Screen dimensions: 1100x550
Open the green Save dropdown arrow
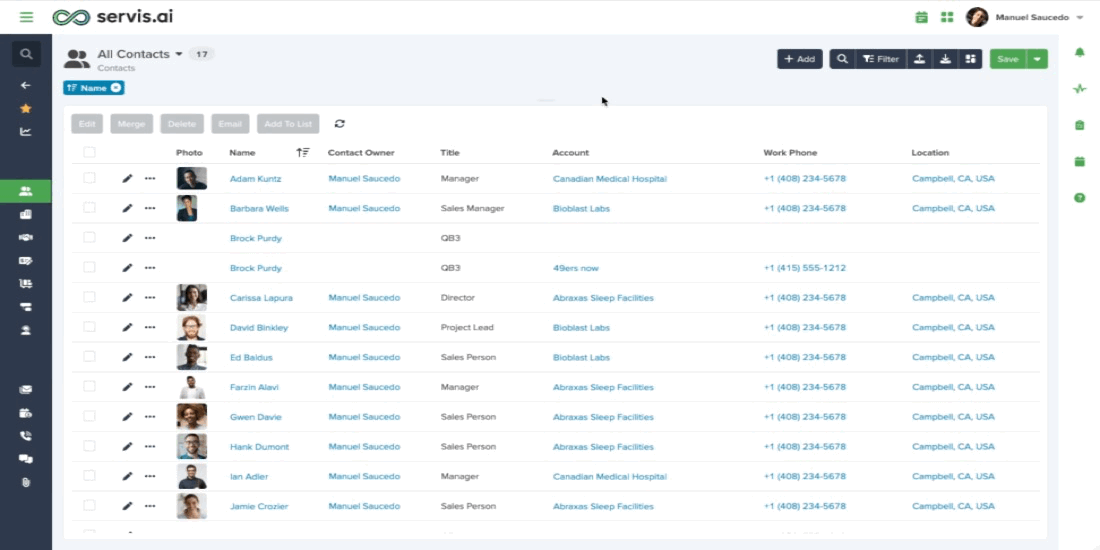1038,59
